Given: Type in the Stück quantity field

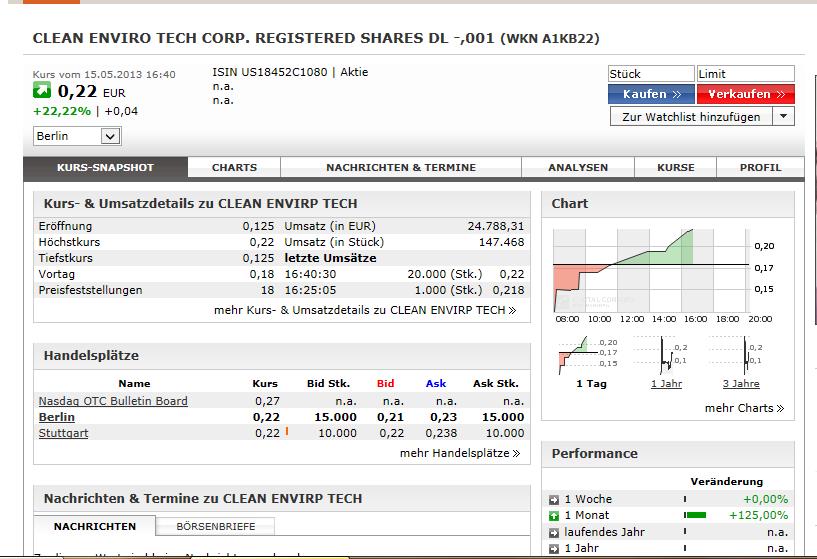Looking at the screenshot, I should 650,74.
